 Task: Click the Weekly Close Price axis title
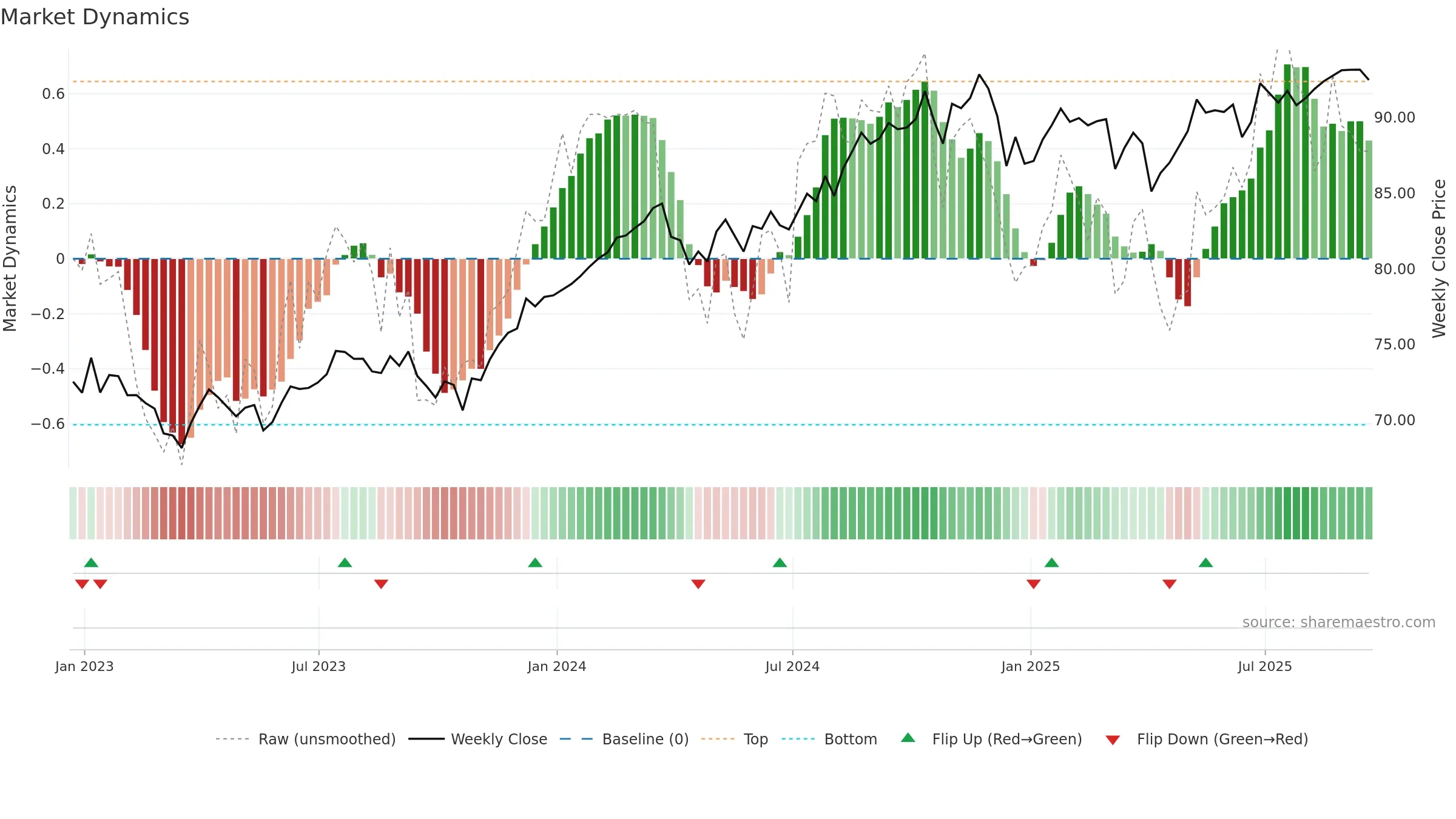coord(1440,258)
